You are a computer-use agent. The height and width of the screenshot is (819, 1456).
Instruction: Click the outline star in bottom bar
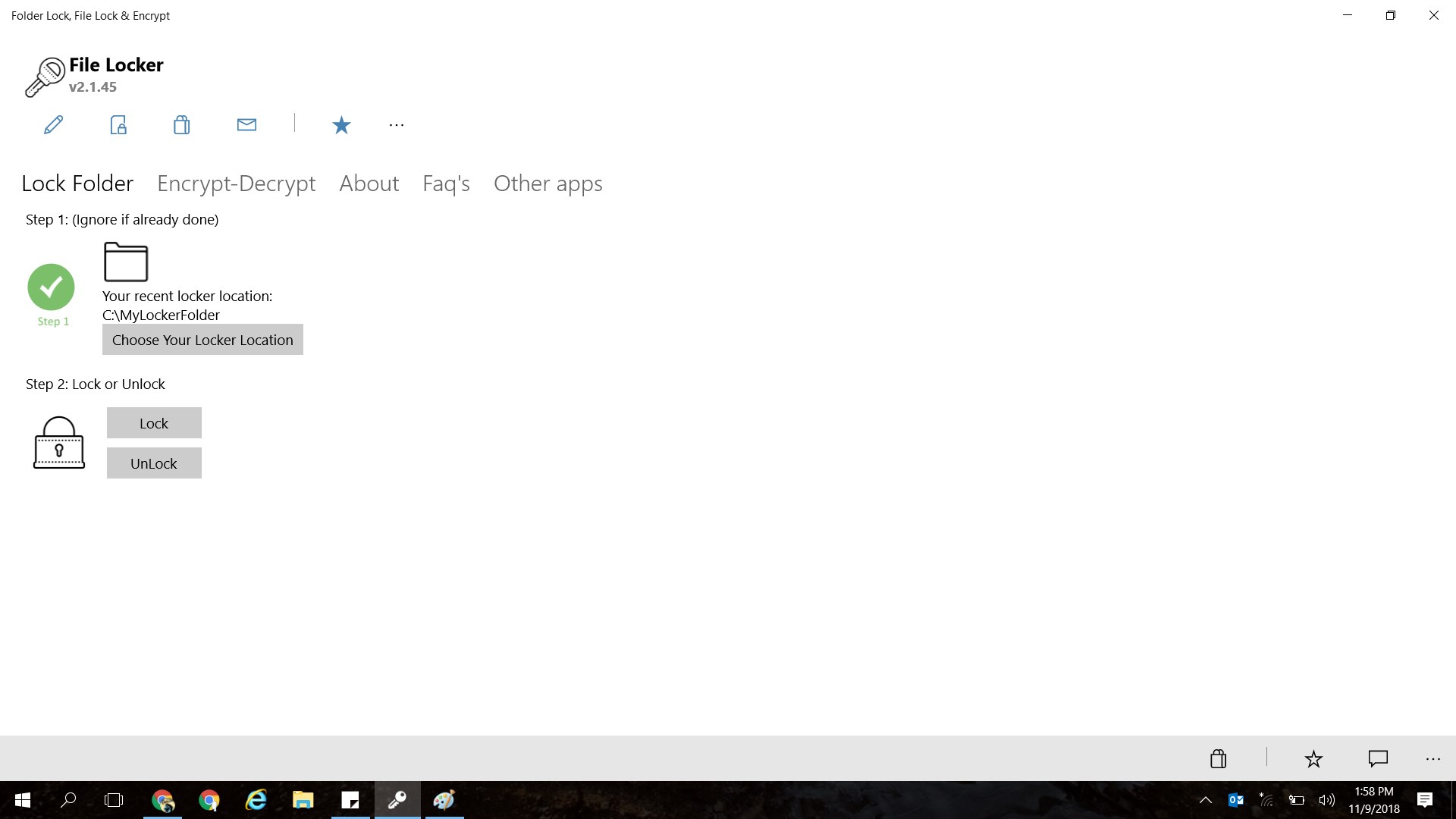1313,758
